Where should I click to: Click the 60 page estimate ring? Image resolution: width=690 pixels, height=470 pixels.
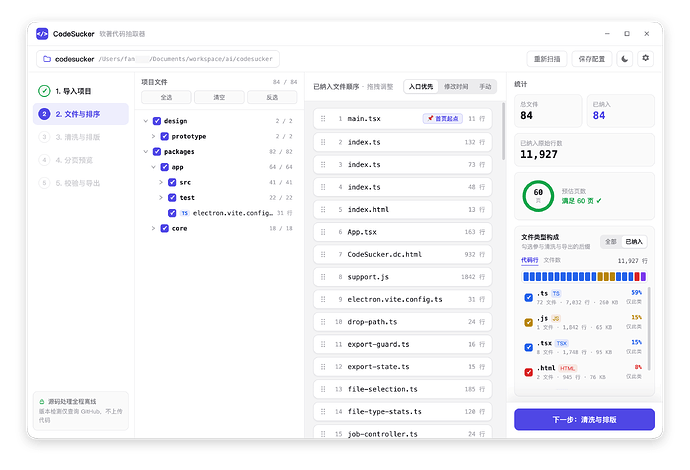(538, 196)
